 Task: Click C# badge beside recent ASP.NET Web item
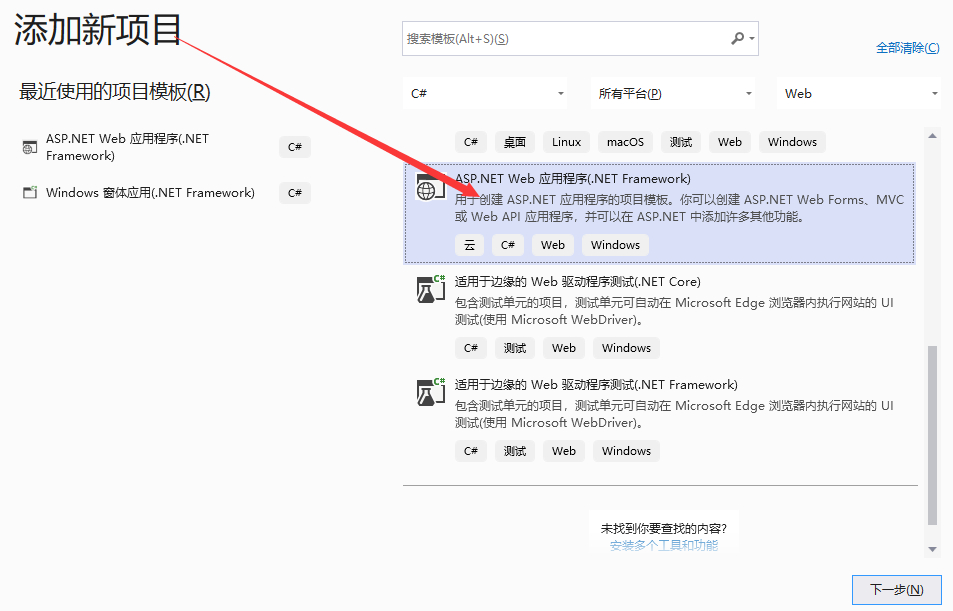pyautogui.click(x=295, y=147)
